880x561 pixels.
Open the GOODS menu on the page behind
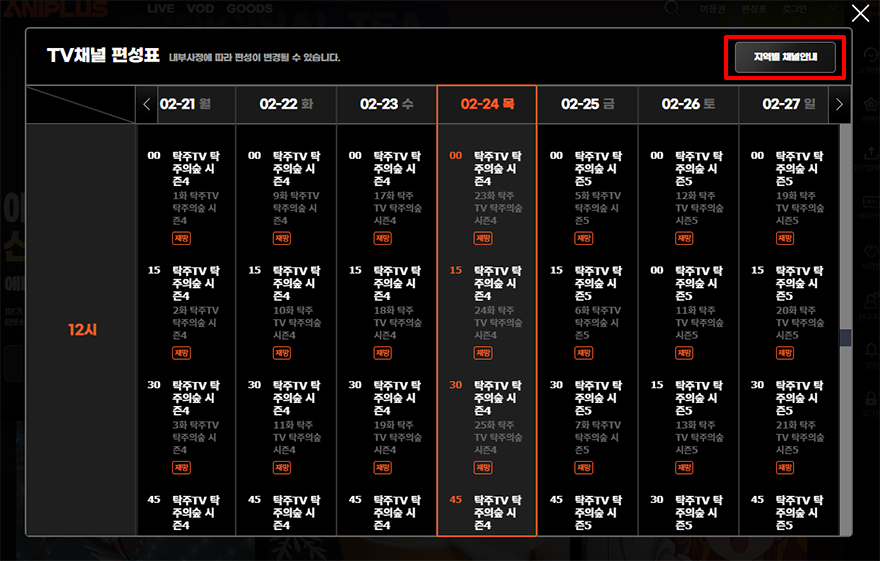tap(250, 8)
